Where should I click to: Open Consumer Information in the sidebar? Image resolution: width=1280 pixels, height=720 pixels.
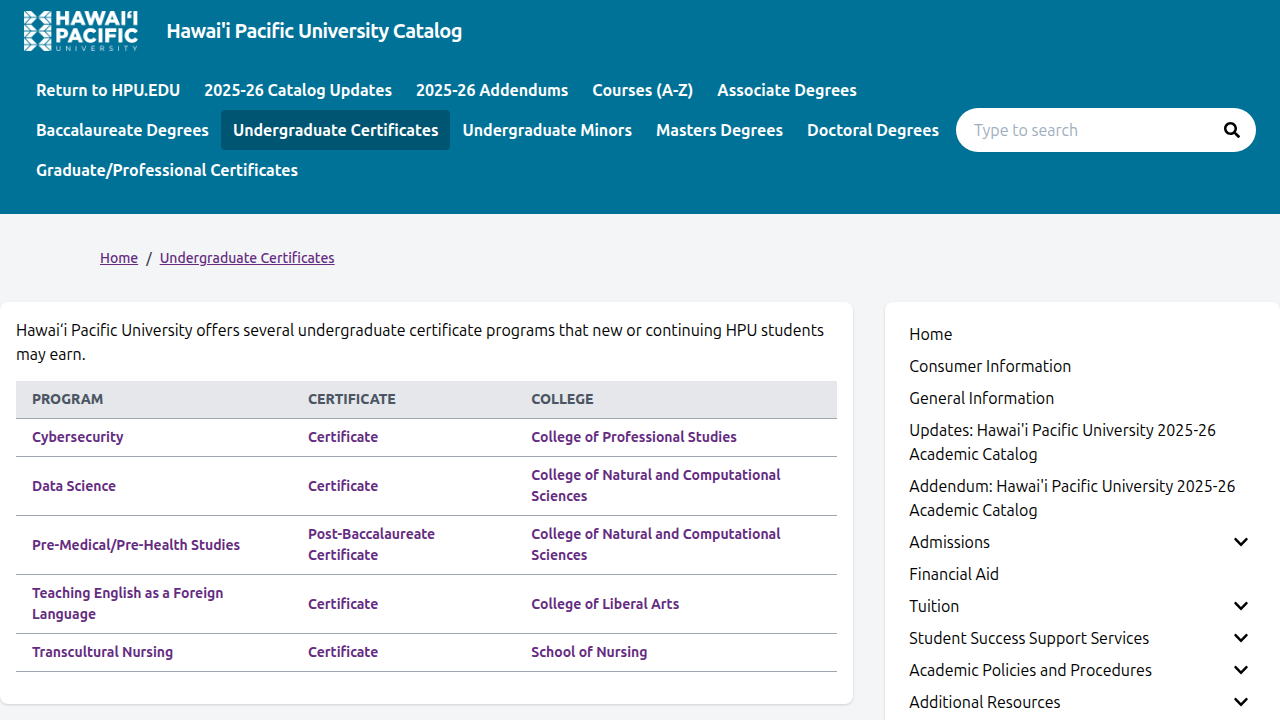click(x=990, y=366)
